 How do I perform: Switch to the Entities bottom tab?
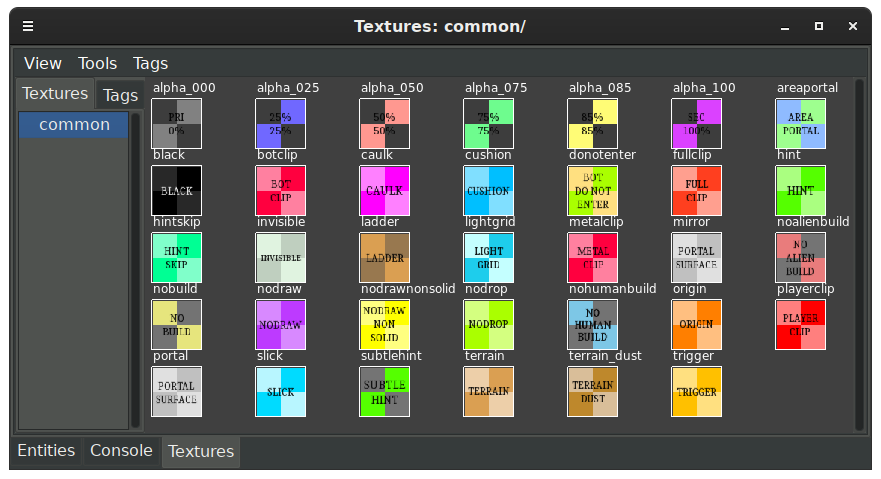point(46,451)
